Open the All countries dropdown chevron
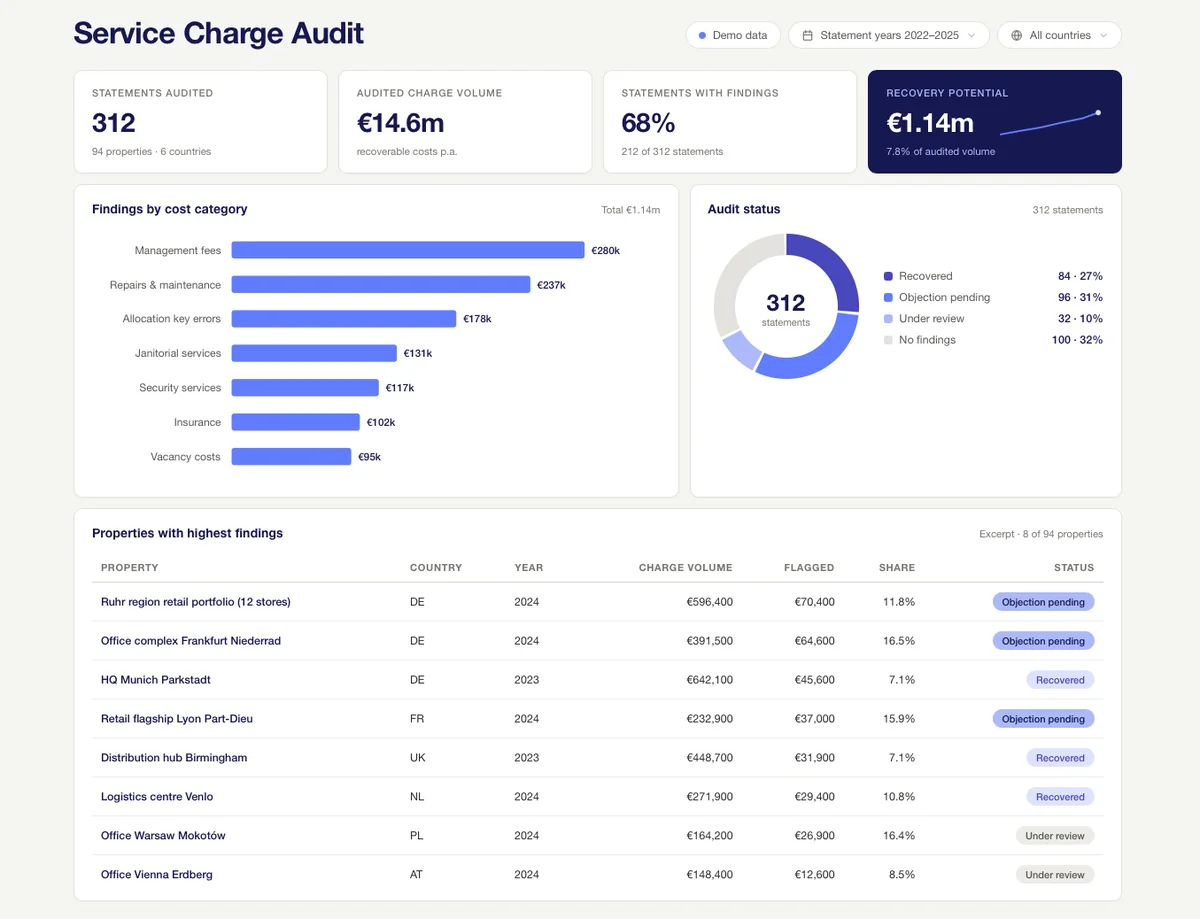 (x=1103, y=35)
